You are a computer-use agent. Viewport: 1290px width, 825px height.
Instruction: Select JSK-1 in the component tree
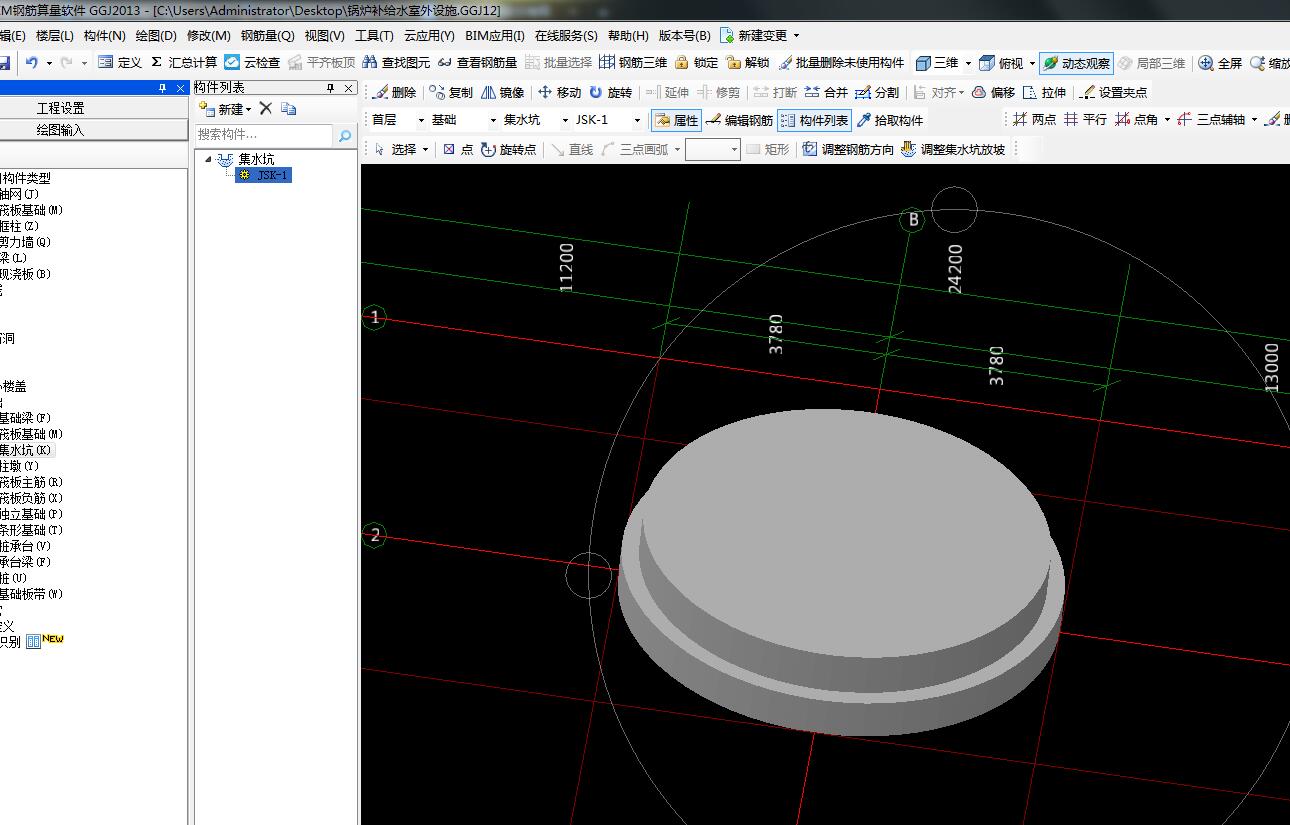[264, 175]
